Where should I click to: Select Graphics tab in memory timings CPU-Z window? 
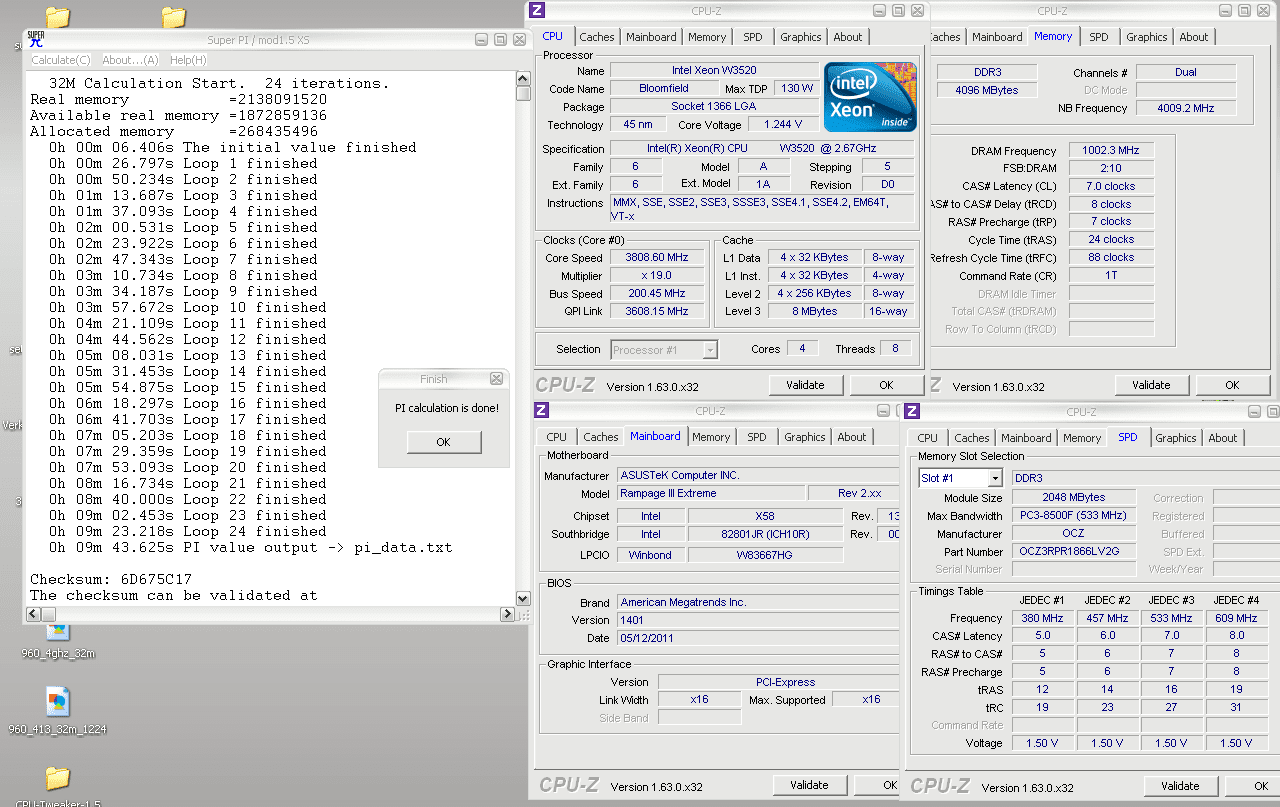coord(1147,37)
